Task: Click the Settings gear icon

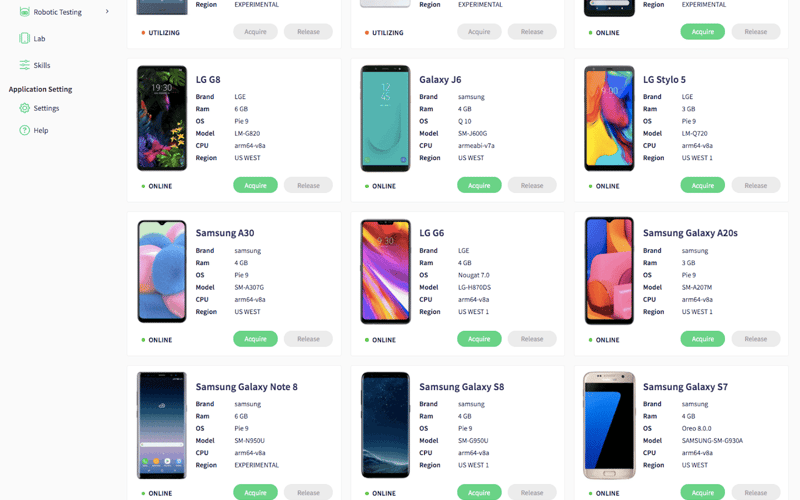Action: coord(24,108)
